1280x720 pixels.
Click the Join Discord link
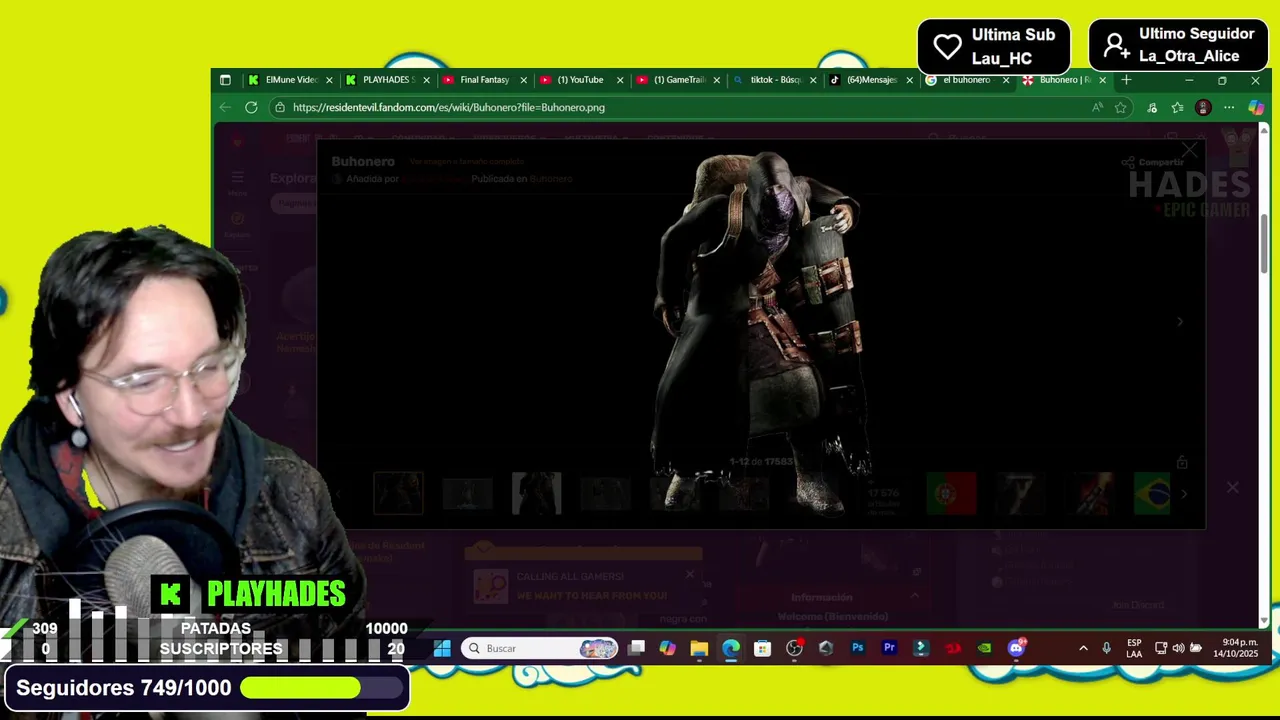pos(1138,605)
